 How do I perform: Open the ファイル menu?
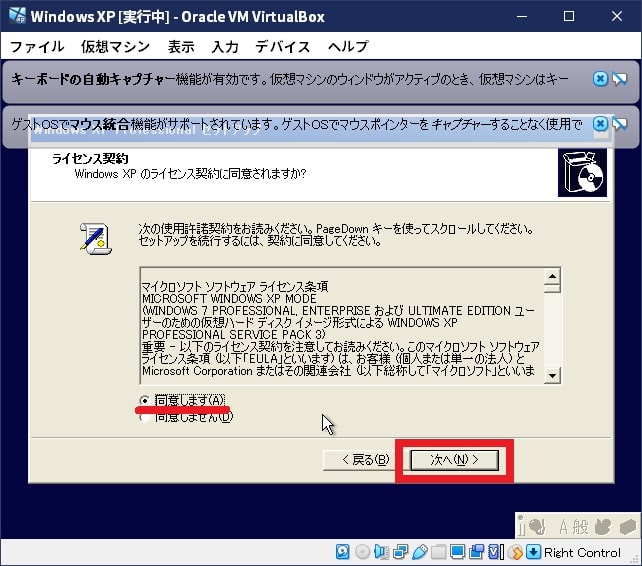coord(37,46)
